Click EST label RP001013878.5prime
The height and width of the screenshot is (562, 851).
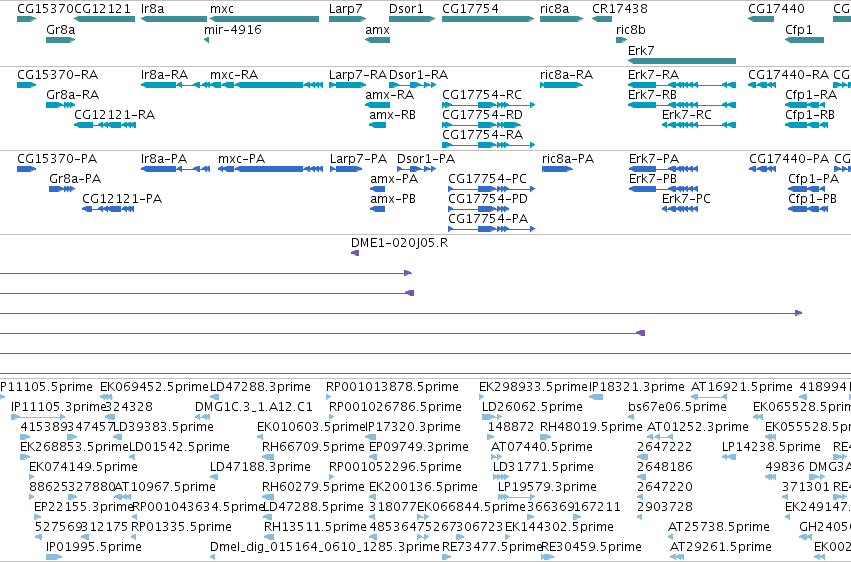coord(392,387)
